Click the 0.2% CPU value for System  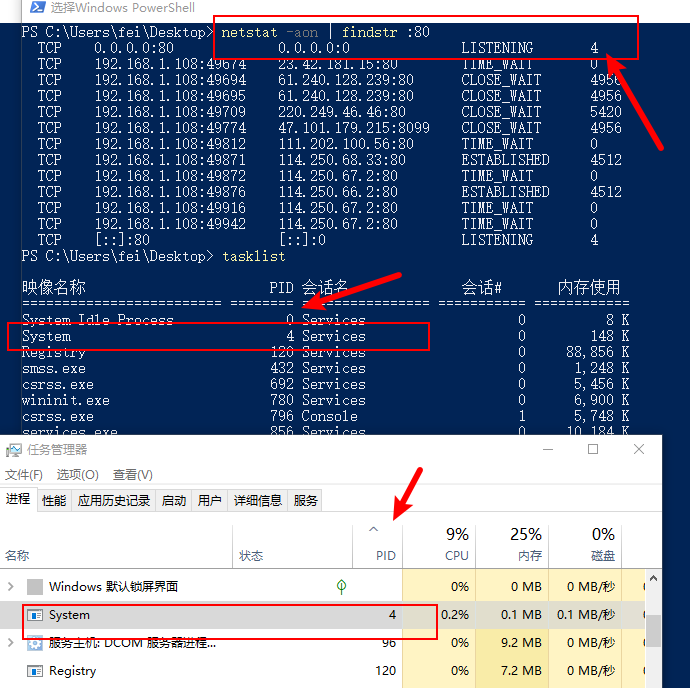click(455, 615)
